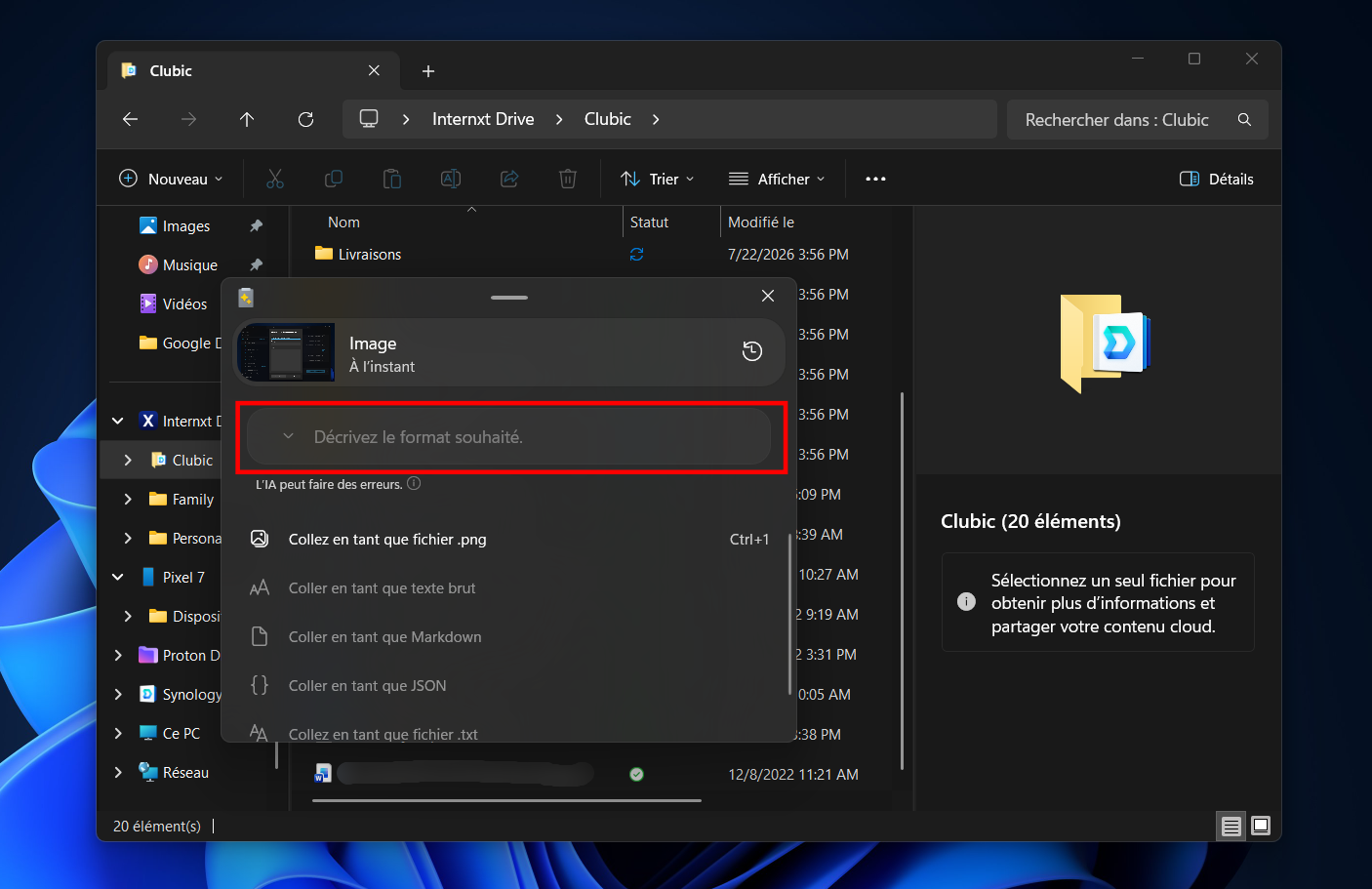The height and width of the screenshot is (889, 1372).
Task: Click the AI errors info icon
Action: point(414,483)
